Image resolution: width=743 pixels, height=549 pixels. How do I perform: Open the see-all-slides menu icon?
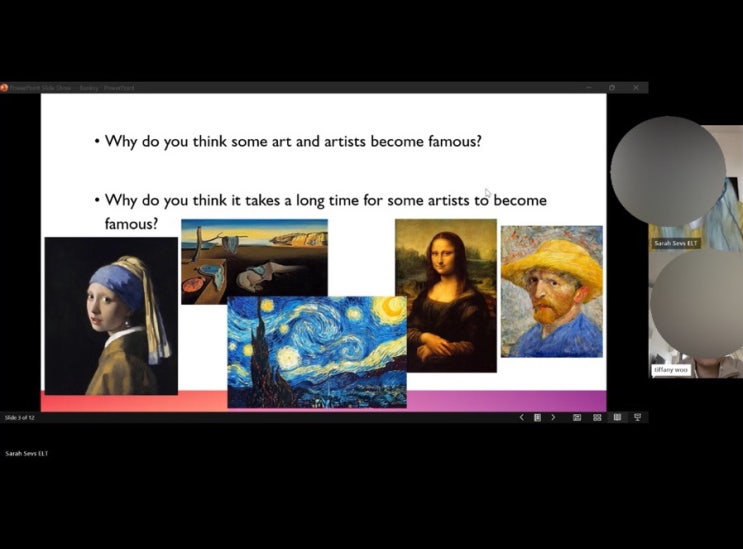(x=537, y=417)
